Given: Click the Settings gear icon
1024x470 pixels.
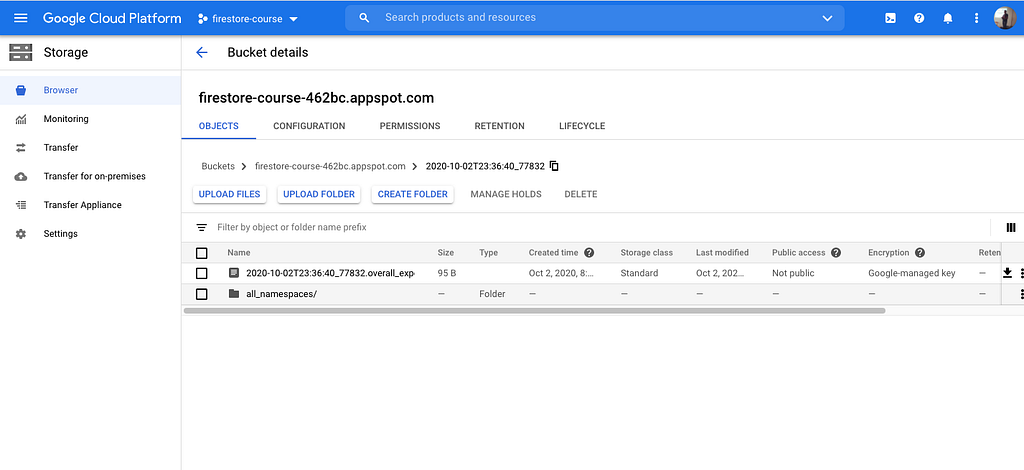Looking at the screenshot, I should coord(21,234).
